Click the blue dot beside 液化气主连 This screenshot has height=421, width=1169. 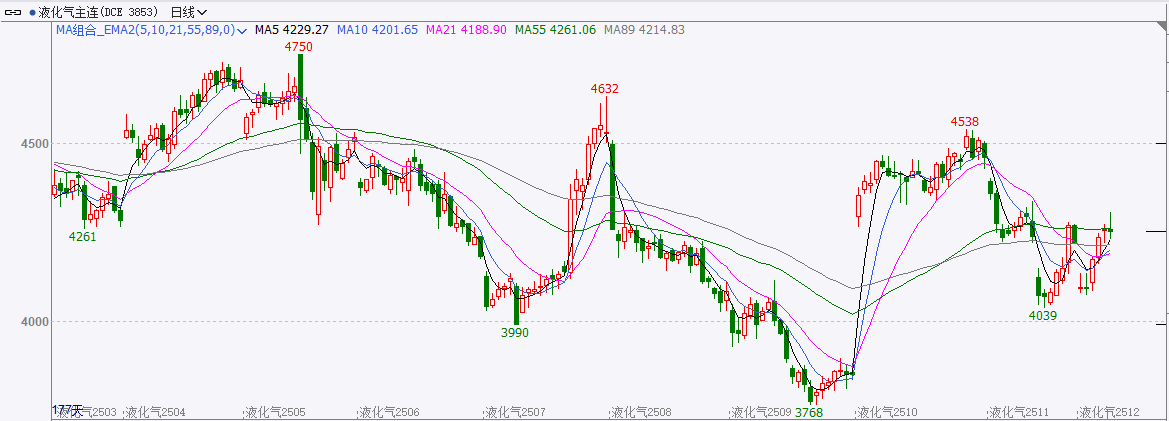(x=33, y=12)
